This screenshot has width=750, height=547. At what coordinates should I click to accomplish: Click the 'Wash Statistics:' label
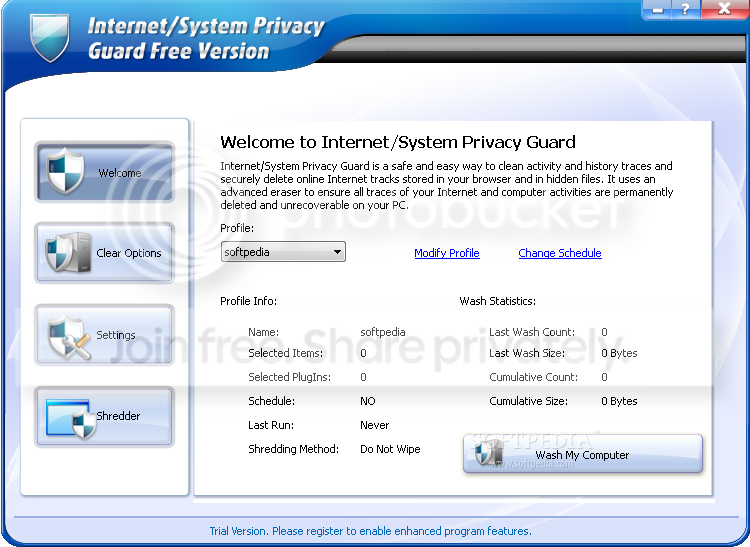pyautogui.click(x=497, y=301)
